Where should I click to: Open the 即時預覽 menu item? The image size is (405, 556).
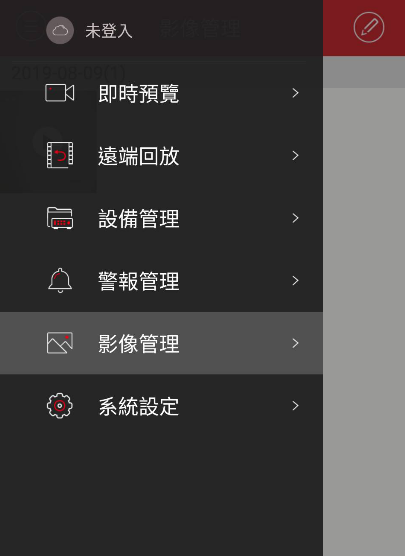point(161,93)
